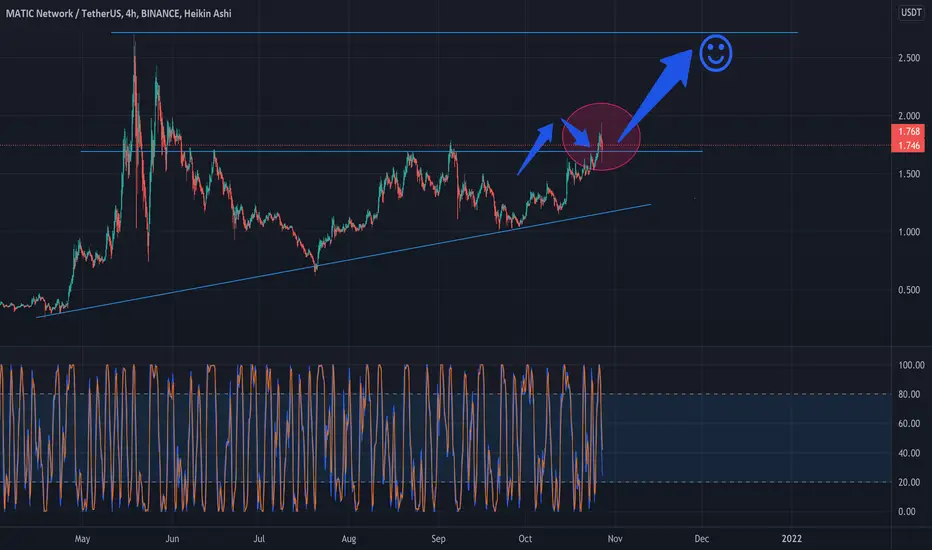932x550 pixels.
Task: Select the 1.000 price axis label
Action: (909, 232)
